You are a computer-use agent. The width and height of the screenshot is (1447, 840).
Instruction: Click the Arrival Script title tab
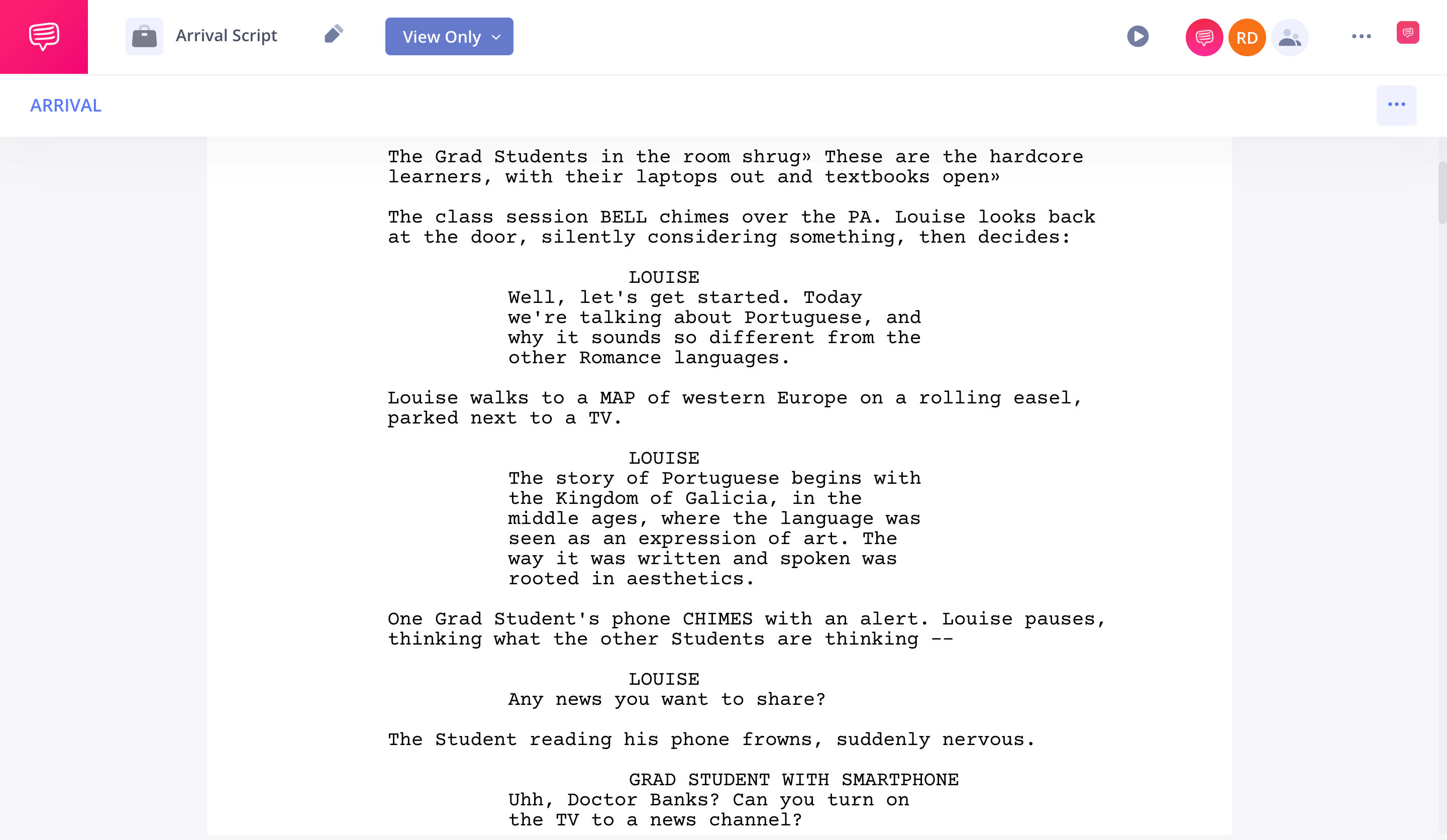226,37
